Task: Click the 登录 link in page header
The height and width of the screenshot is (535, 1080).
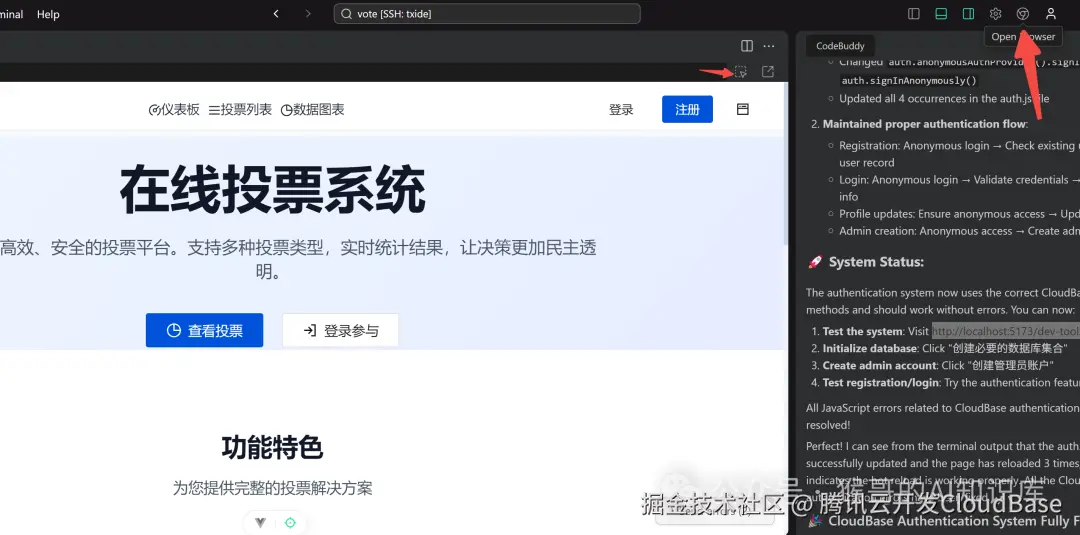Action: pyautogui.click(x=621, y=109)
